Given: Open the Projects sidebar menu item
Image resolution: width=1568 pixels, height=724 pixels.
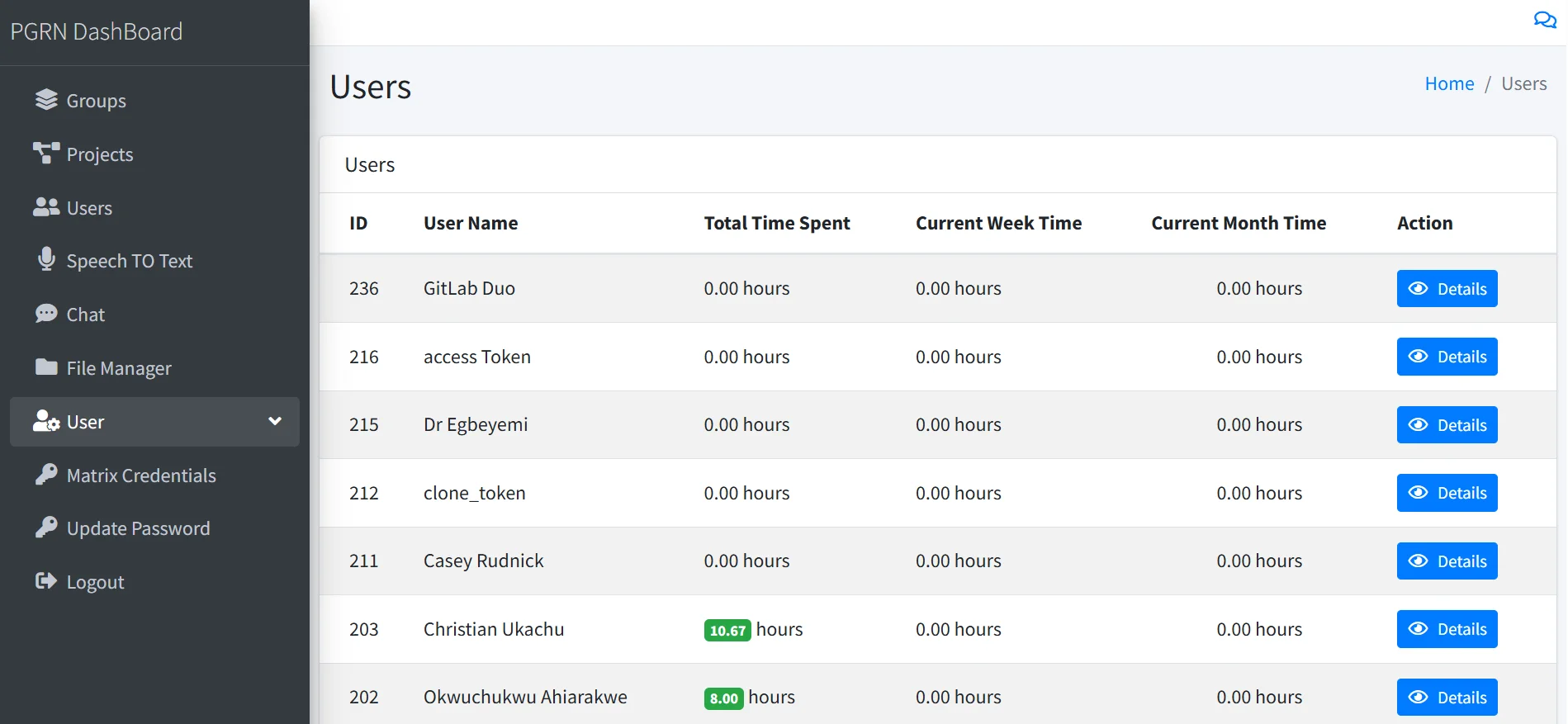Looking at the screenshot, I should point(100,154).
